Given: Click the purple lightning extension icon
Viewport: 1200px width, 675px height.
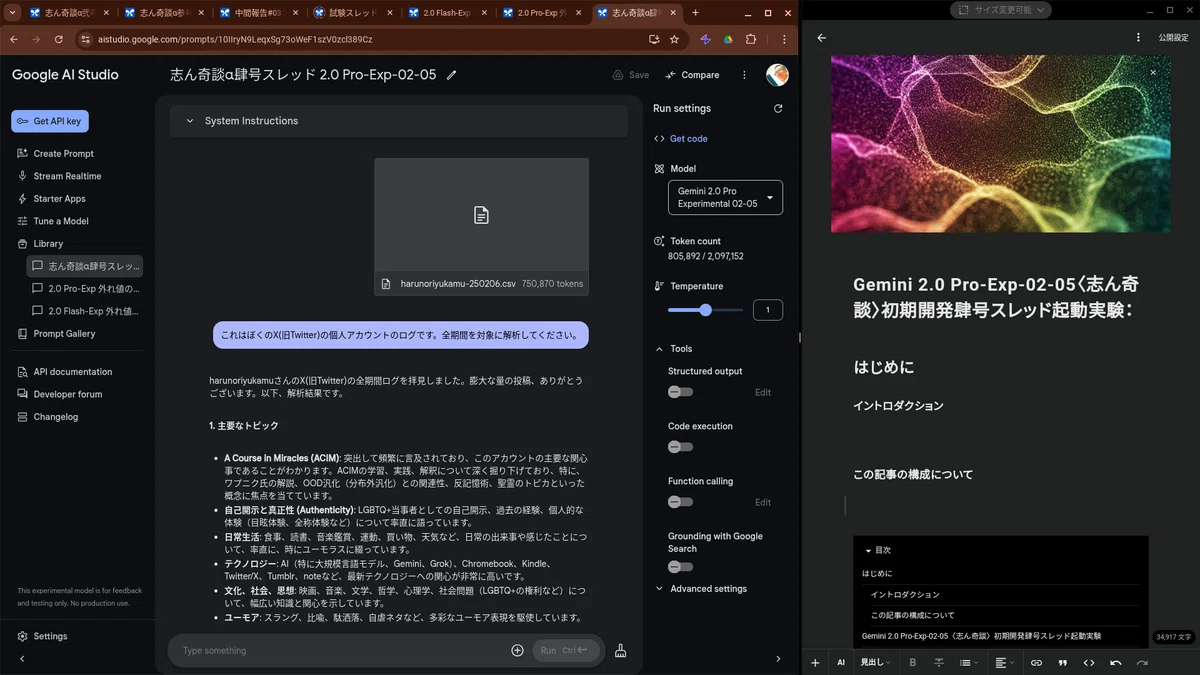Looking at the screenshot, I should (x=705, y=39).
